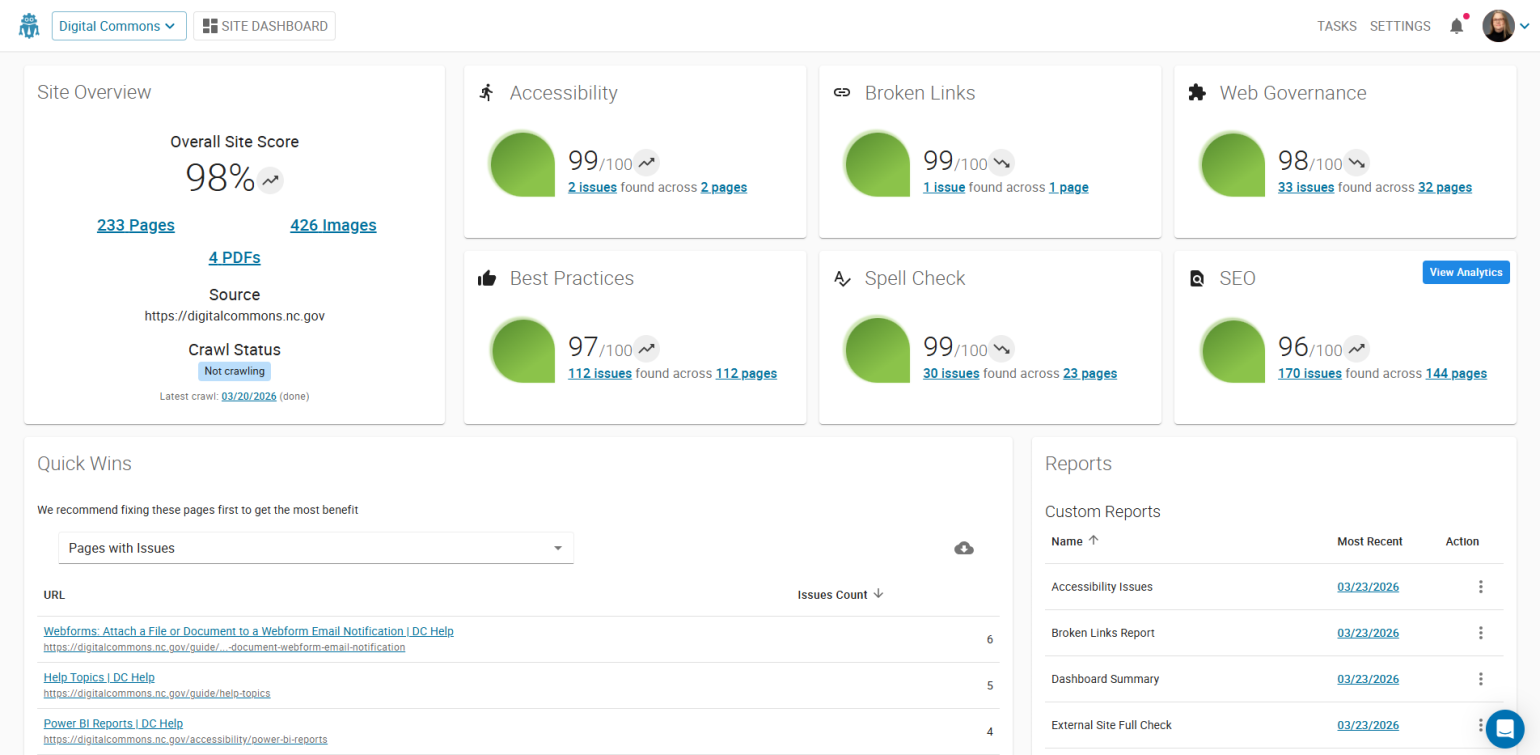The width and height of the screenshot is (1540, 755).
Task: Open kebab menu for Broken Links Report
Action: [x=1481, y=632]
